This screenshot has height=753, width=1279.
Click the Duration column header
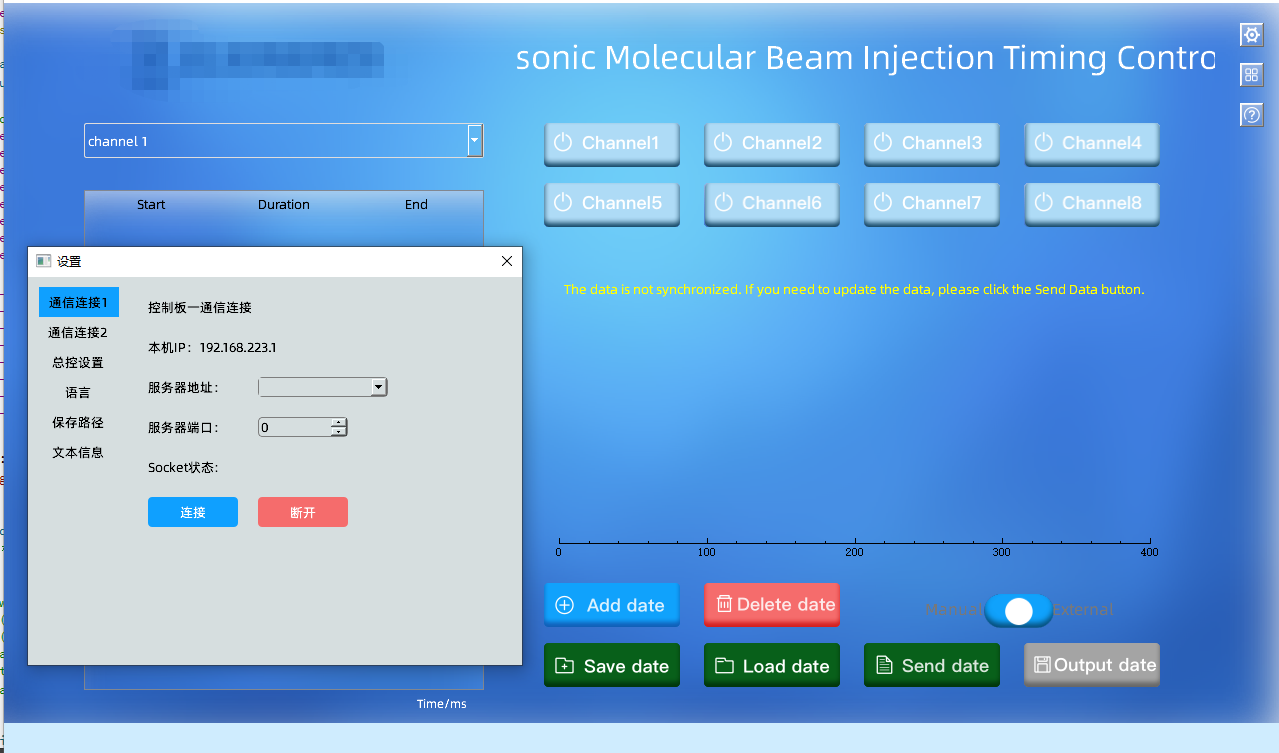[284, 204]
